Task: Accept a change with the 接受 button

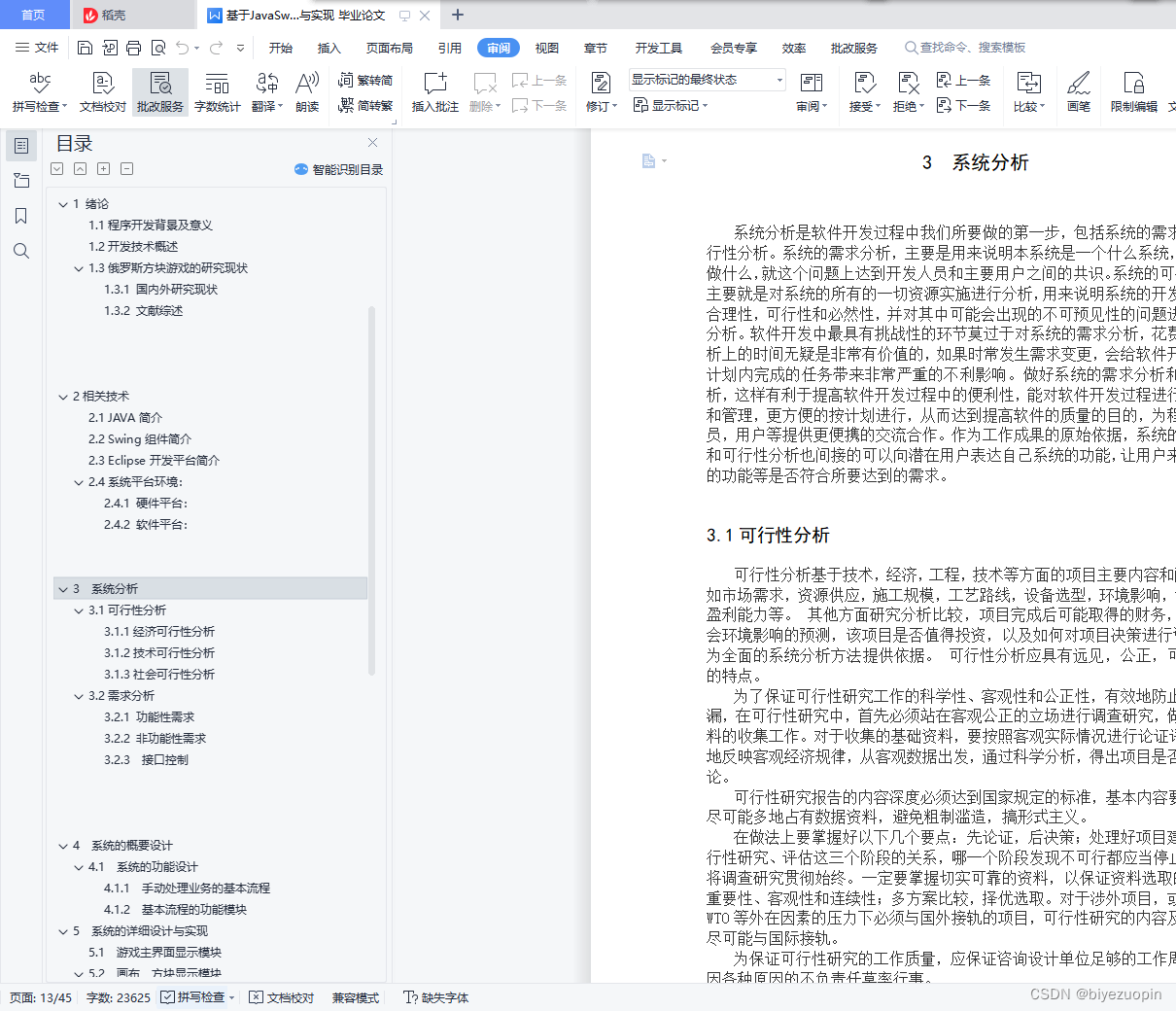Action: pyautogui.click(x=863, y=92)
